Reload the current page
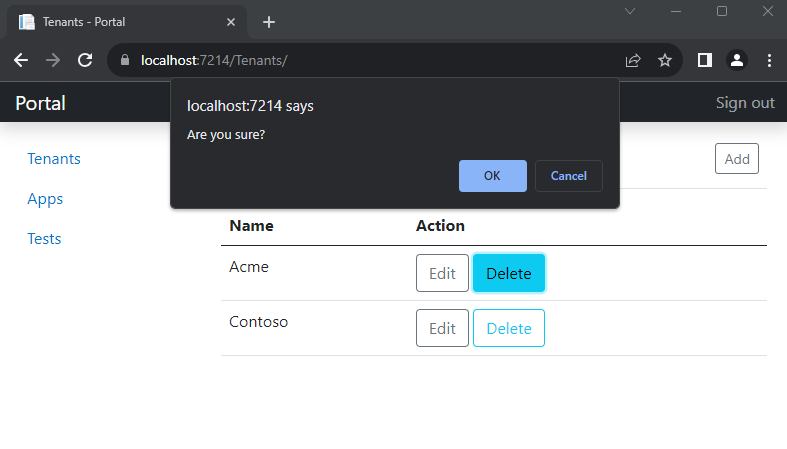Image resolution: width=787 pixels, height=449 pixels. pos(85,60)
